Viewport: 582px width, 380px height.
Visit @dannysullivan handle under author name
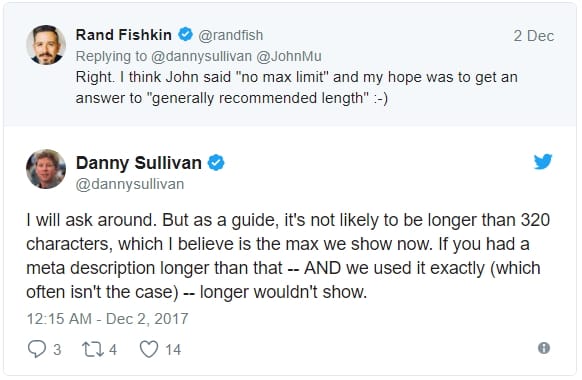pos(130,184)
